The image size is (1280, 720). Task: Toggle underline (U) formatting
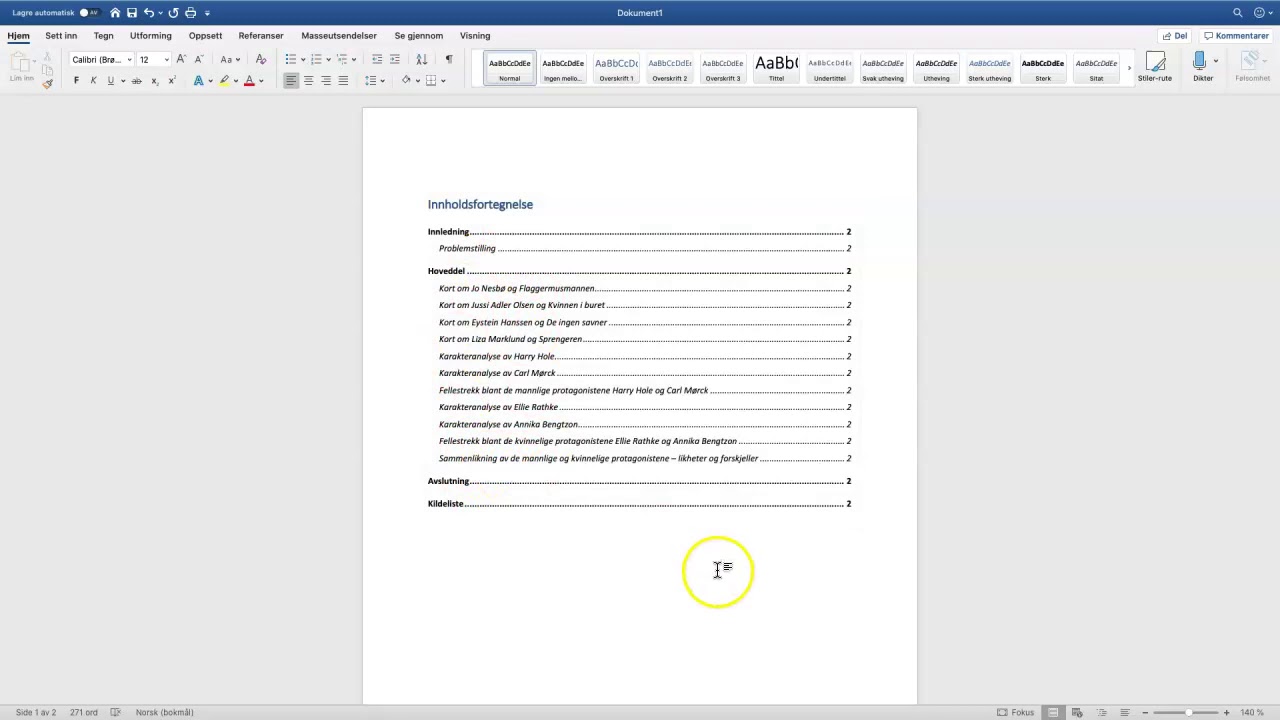[110, 81]
